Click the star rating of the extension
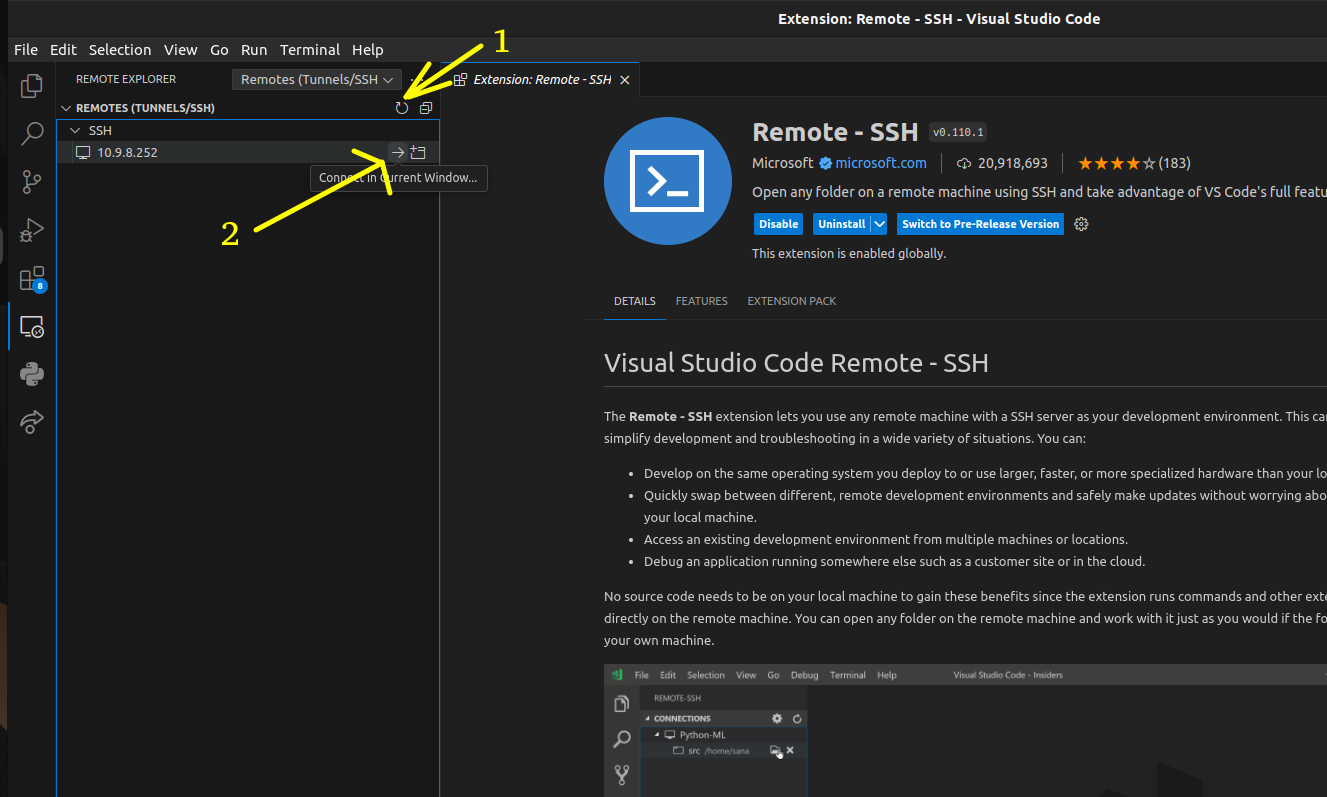Image resolution: width=1327 pixels, height=797 pixels. (x=1117, y=163)
